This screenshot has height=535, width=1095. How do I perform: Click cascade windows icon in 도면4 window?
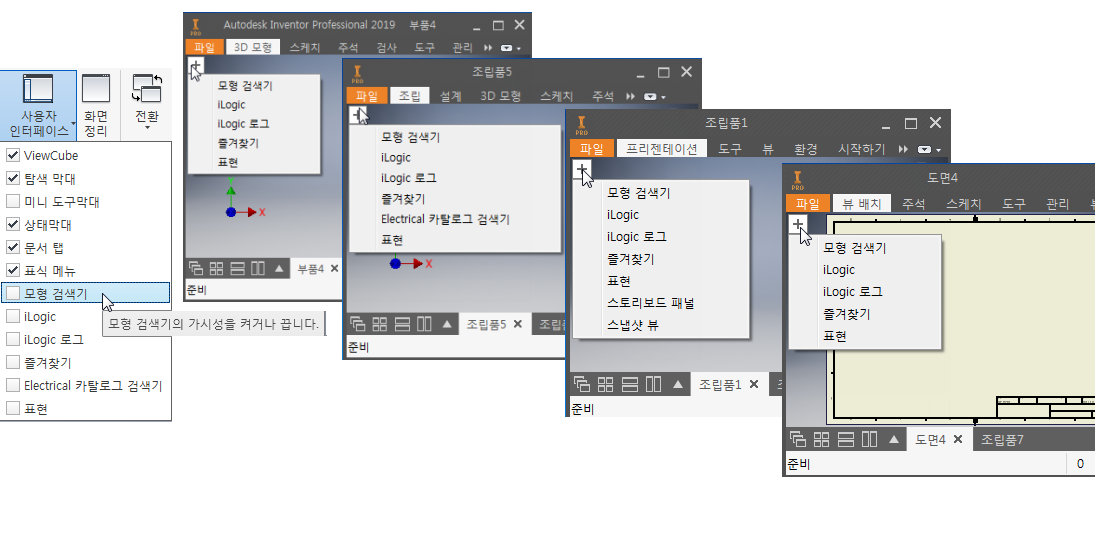tap(798, 439)
